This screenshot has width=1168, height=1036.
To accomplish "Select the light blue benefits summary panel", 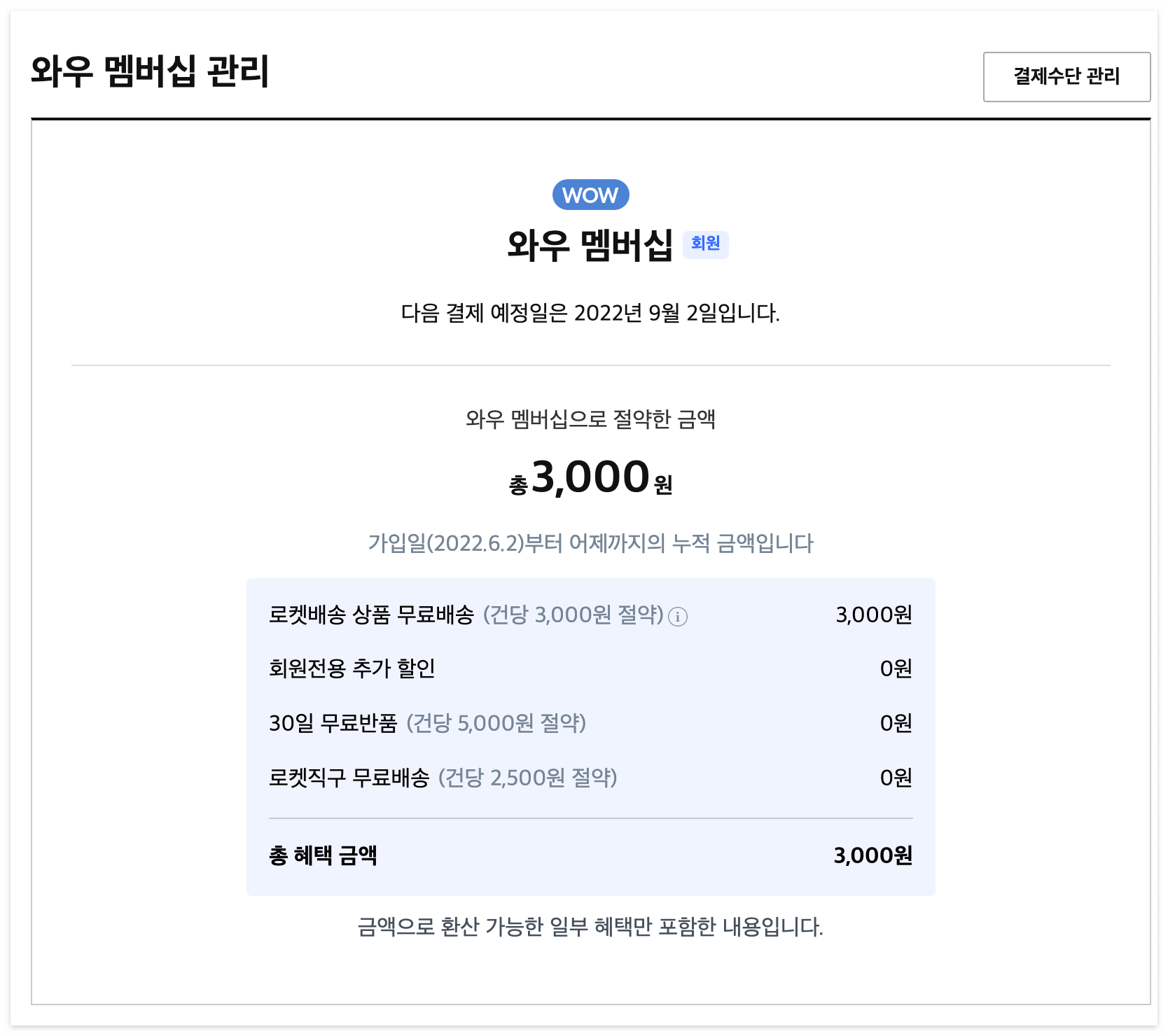I will pos(592,735).
